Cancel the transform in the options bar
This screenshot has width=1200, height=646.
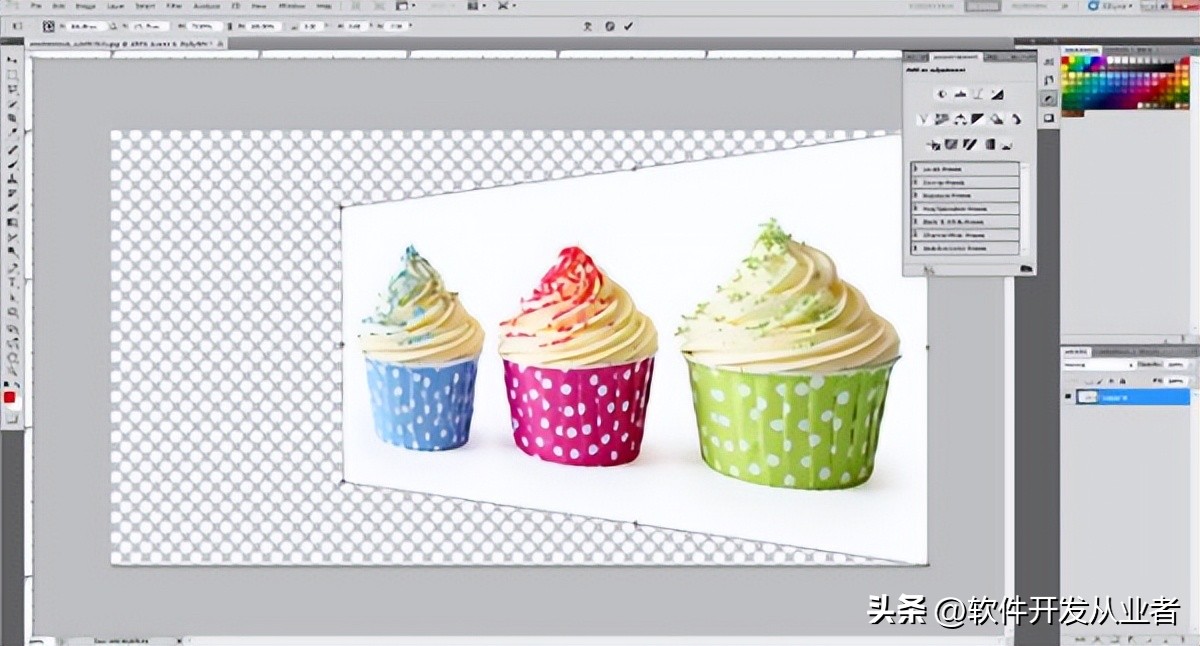[x=609, y=26]
